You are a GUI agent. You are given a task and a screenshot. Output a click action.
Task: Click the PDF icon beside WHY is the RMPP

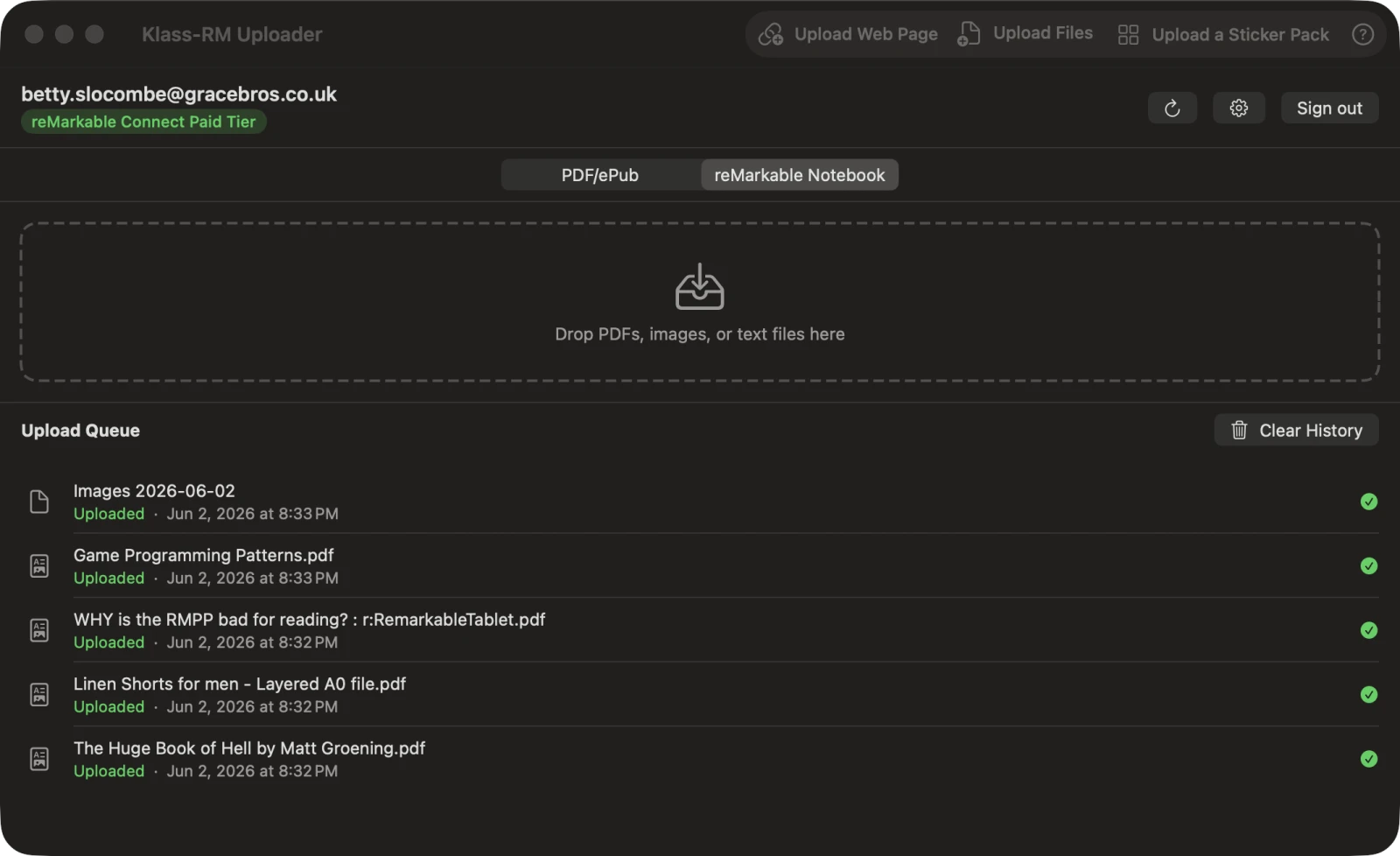pos(39,630)
